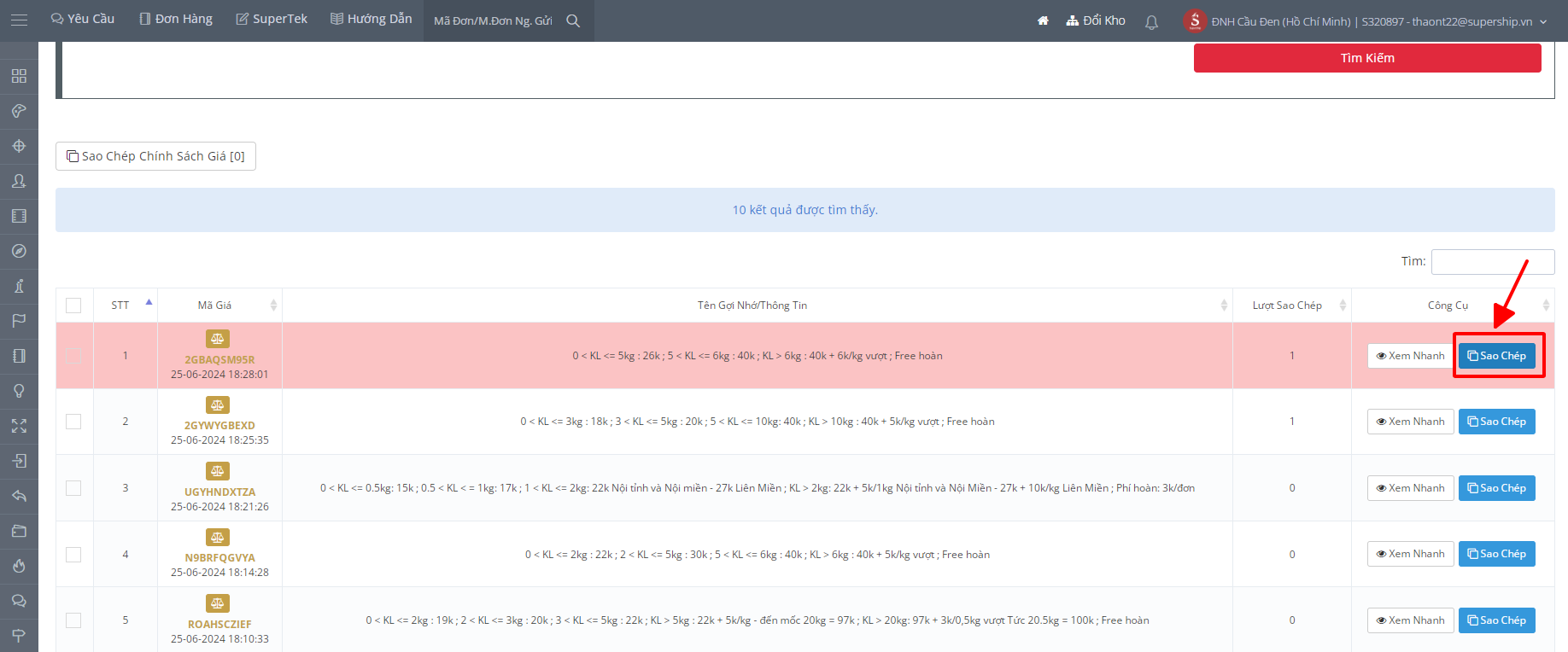This screenshot has height=652, width=1568.
Task: Click the search magnifier icon in top bar
Action: click(x=573, y=20)
